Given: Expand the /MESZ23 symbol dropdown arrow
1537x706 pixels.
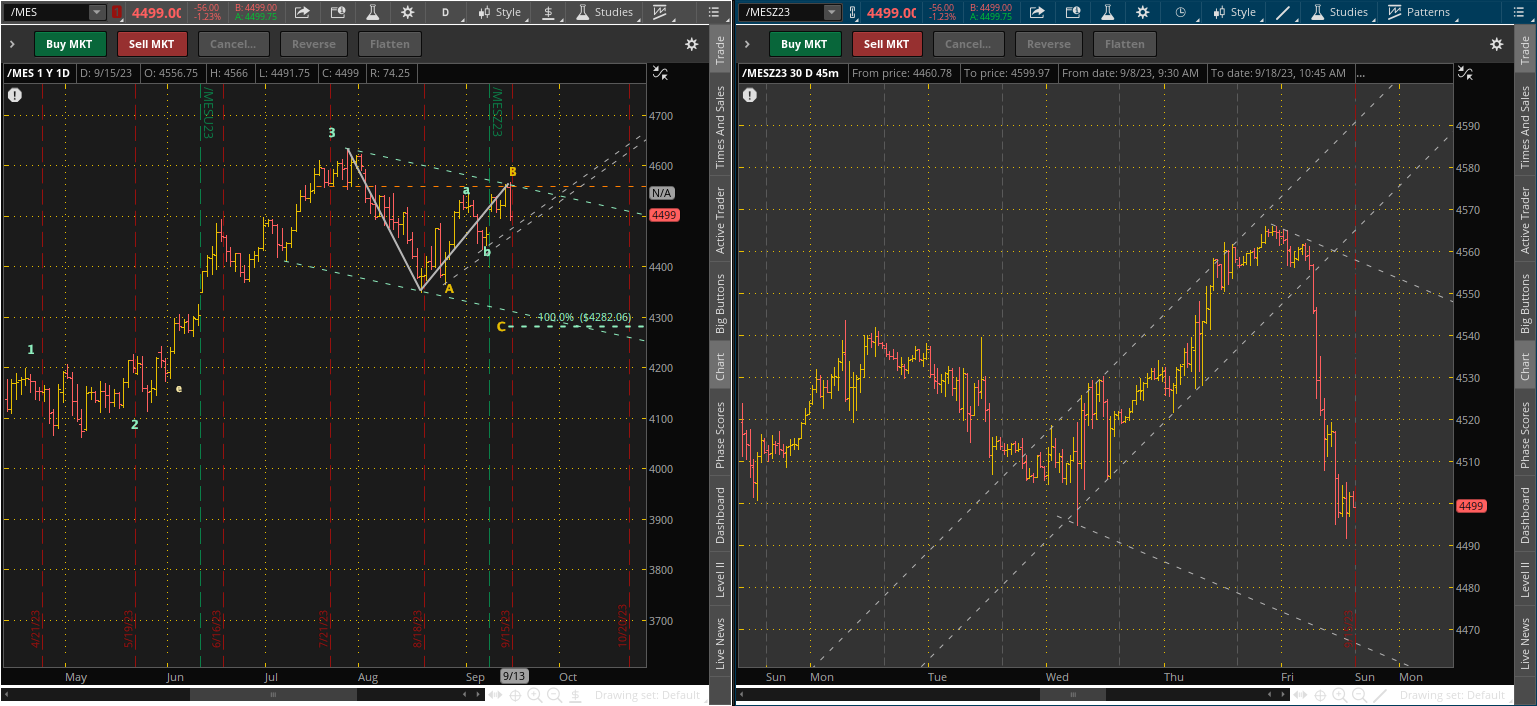Looking at the screenshot, I should tap(832, 12).
